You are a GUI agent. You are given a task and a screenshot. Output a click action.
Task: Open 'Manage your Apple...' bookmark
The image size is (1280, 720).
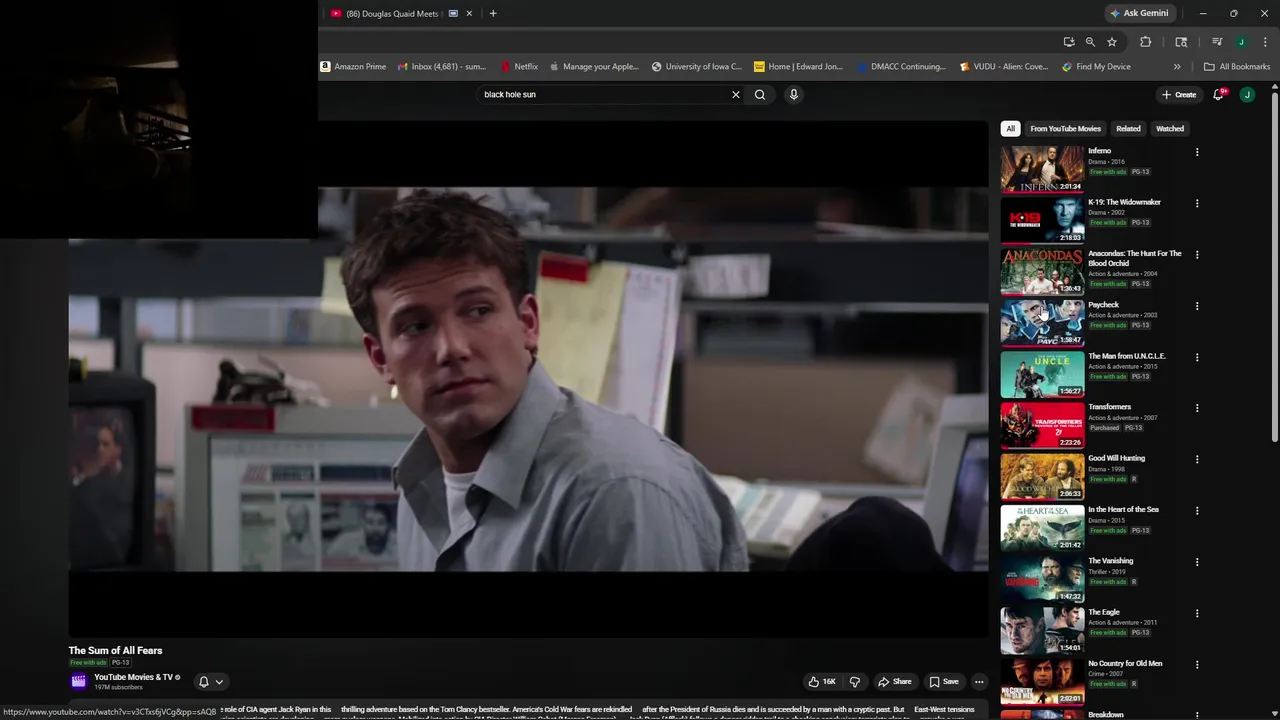click(593, 67)
